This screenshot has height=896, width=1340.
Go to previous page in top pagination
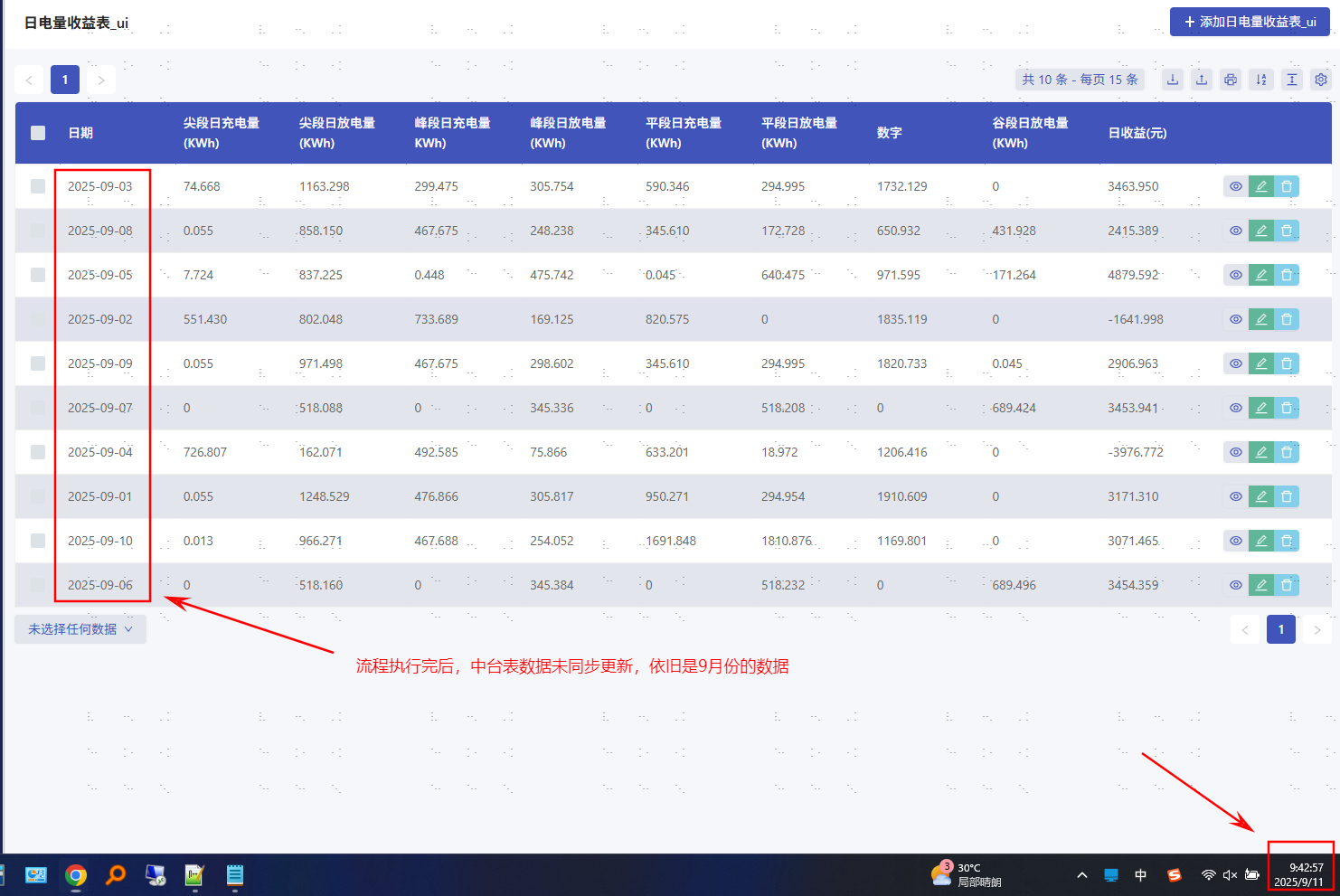click(x=29, y=80)
